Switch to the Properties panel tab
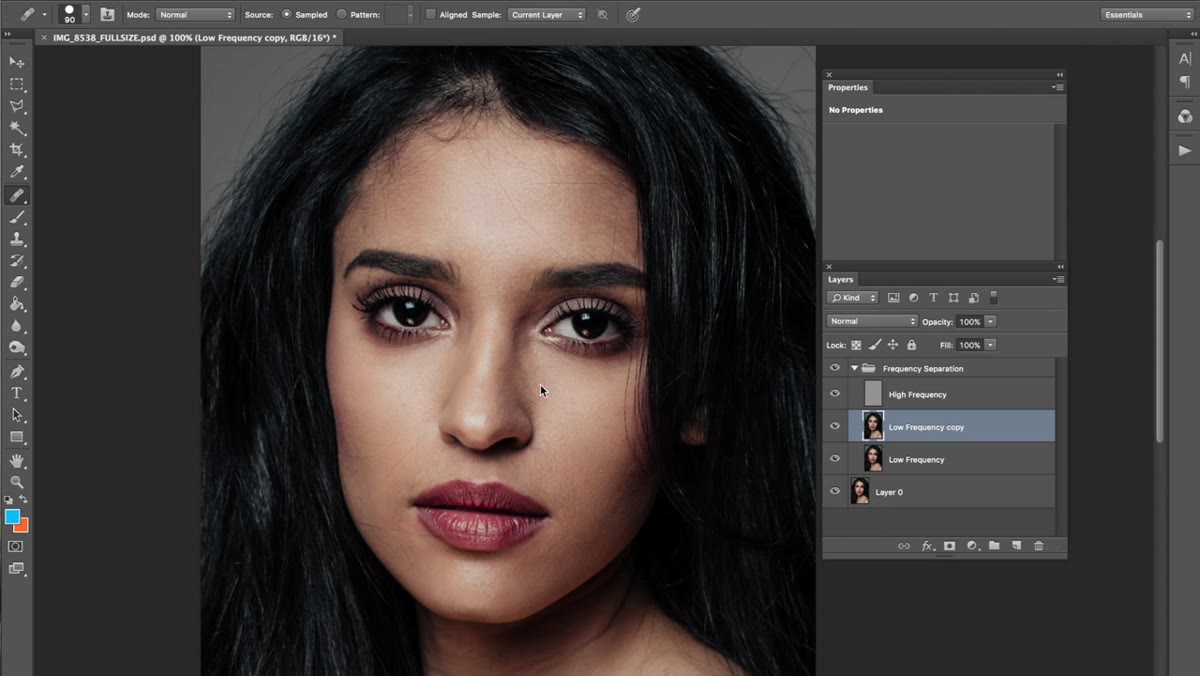Image resolution: width=1200 pixels, height=676 pixels. pos(848,87)
